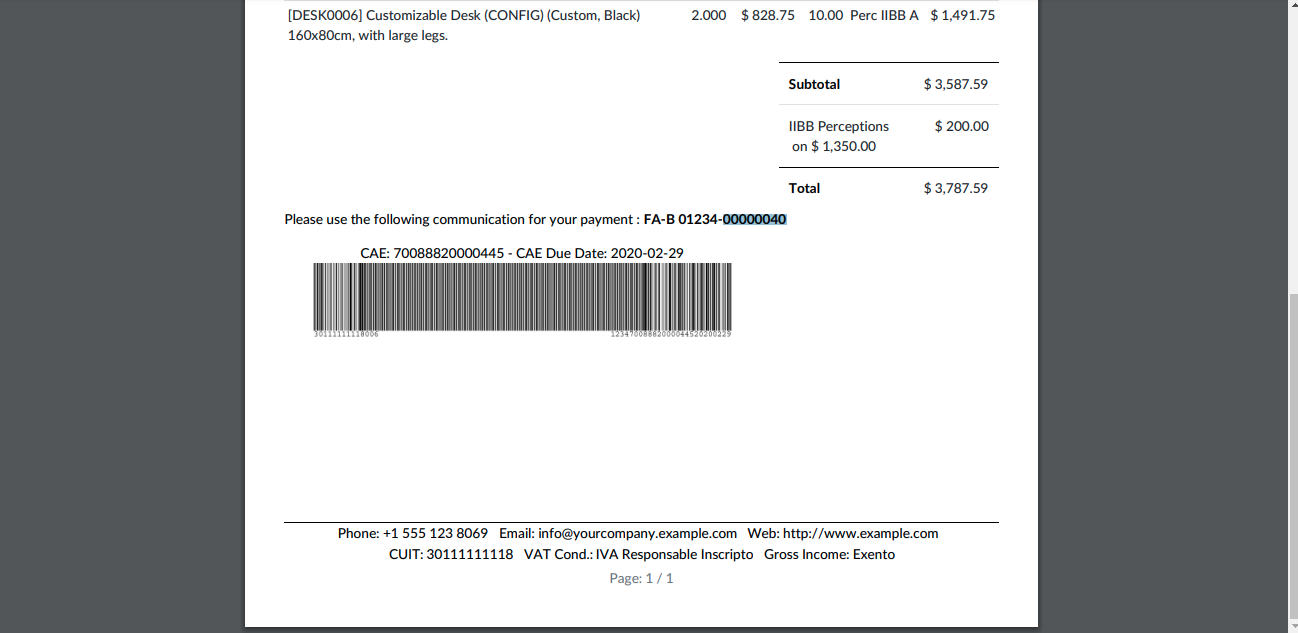Click the email info@yourcompany.example.com
The image size is (1298, 633).
point(638,533)
